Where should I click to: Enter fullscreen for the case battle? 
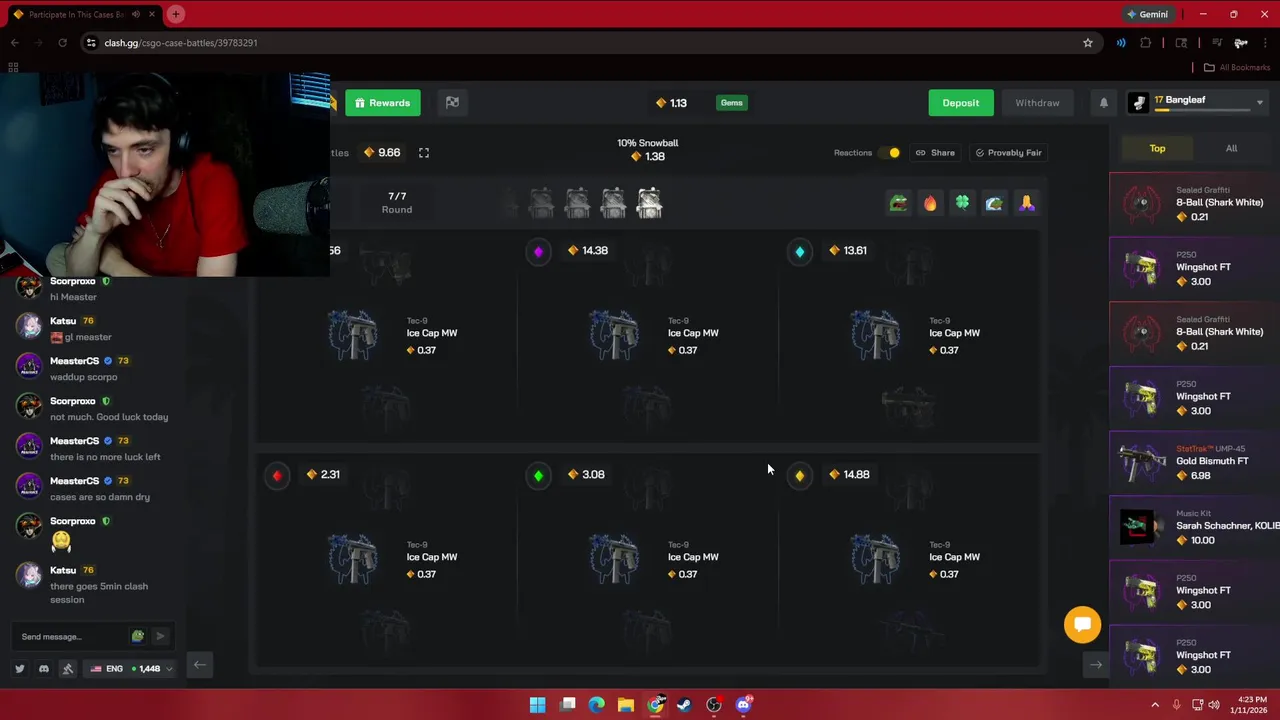point(424,153)
